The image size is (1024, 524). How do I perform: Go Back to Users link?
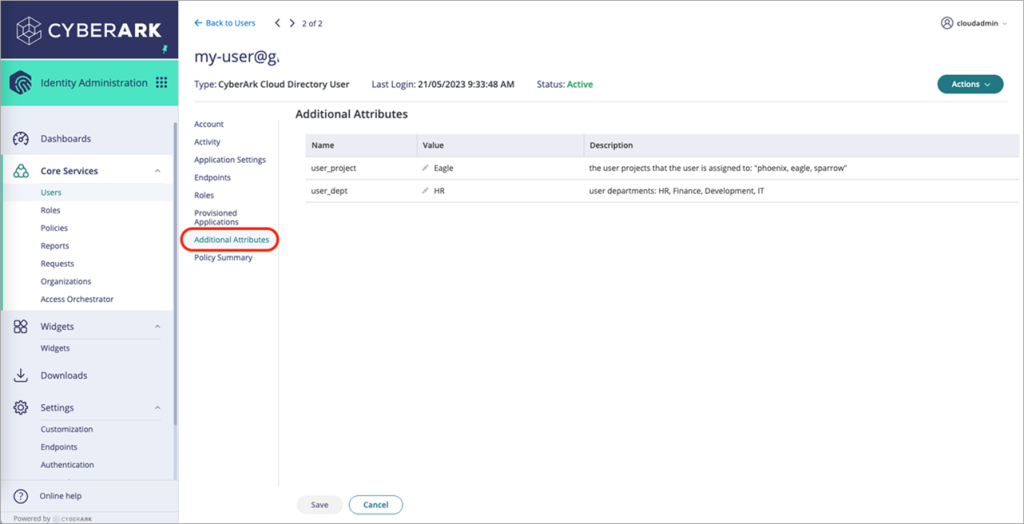pos(225,23)
